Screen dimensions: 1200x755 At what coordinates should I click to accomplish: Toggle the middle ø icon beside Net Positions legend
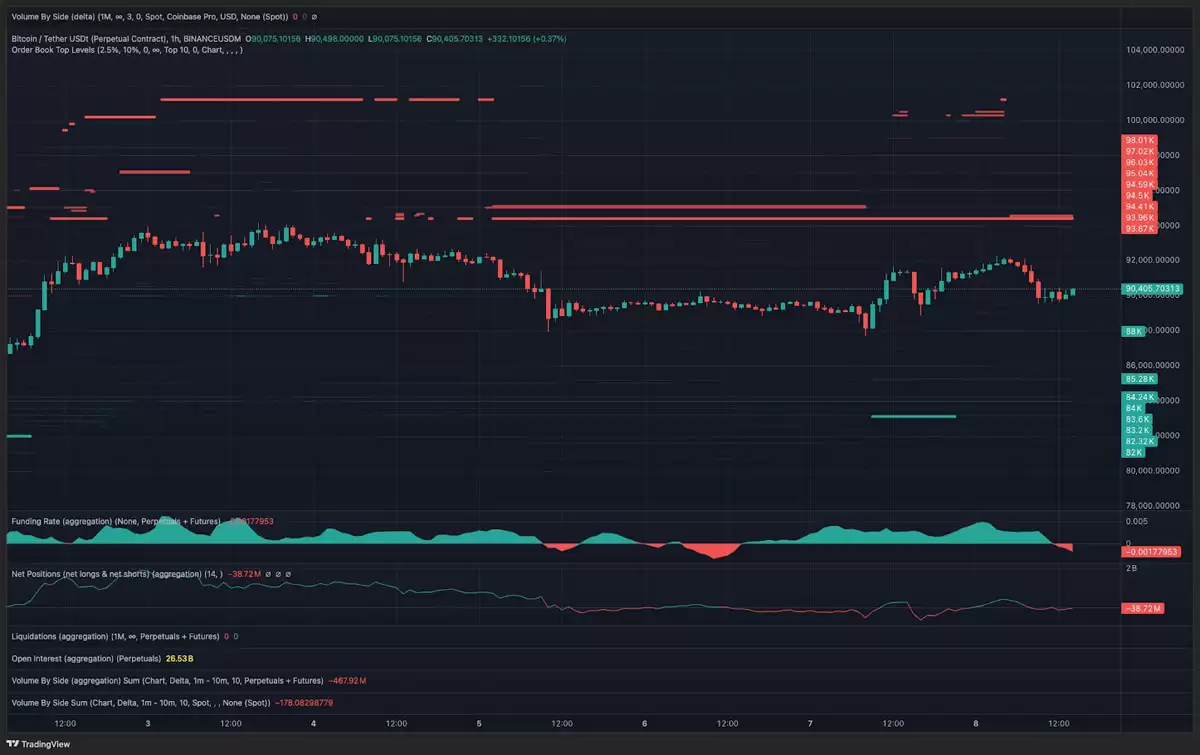(x=278, y=573)
